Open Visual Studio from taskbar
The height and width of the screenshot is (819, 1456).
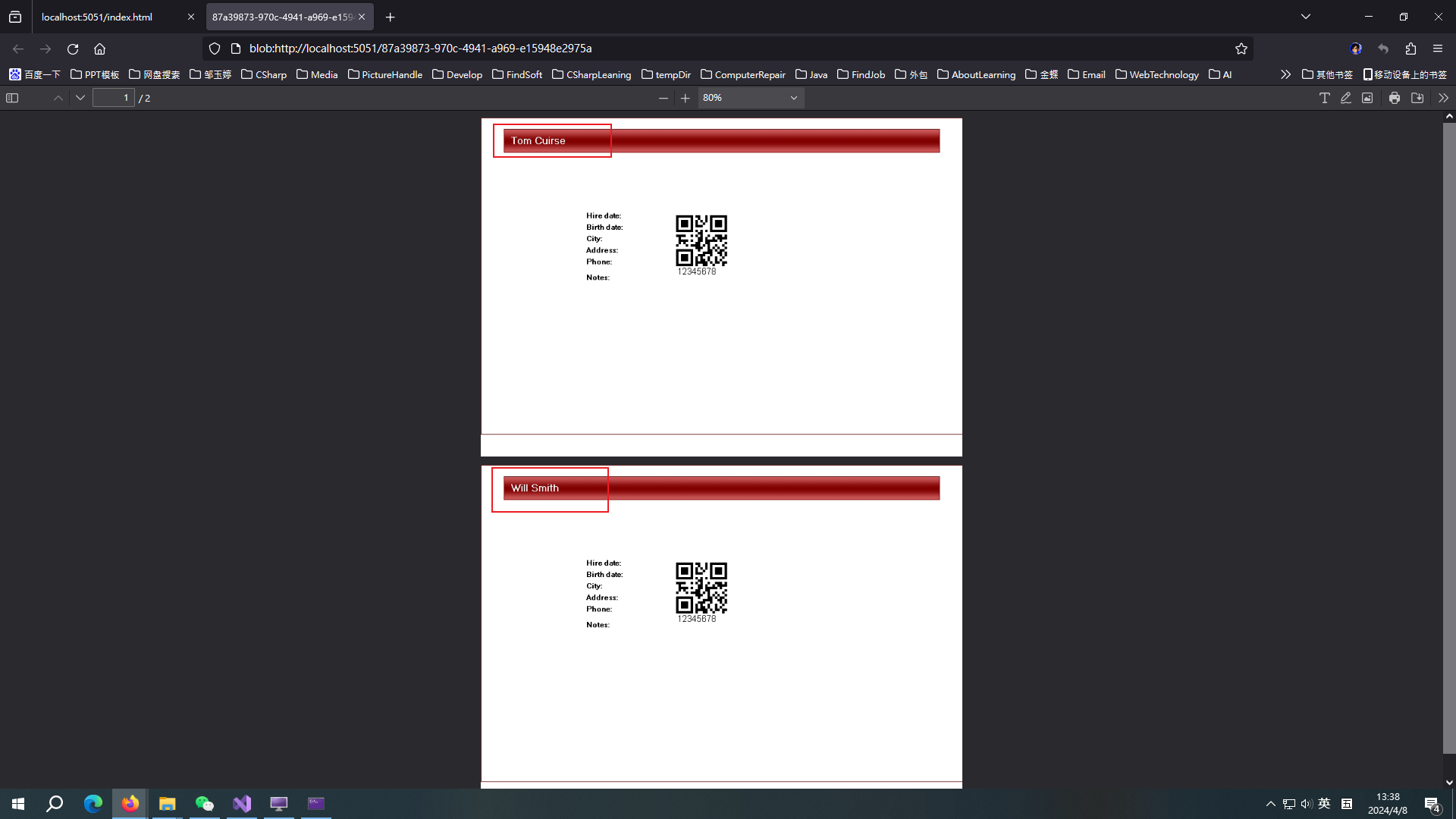pos(242,804)
